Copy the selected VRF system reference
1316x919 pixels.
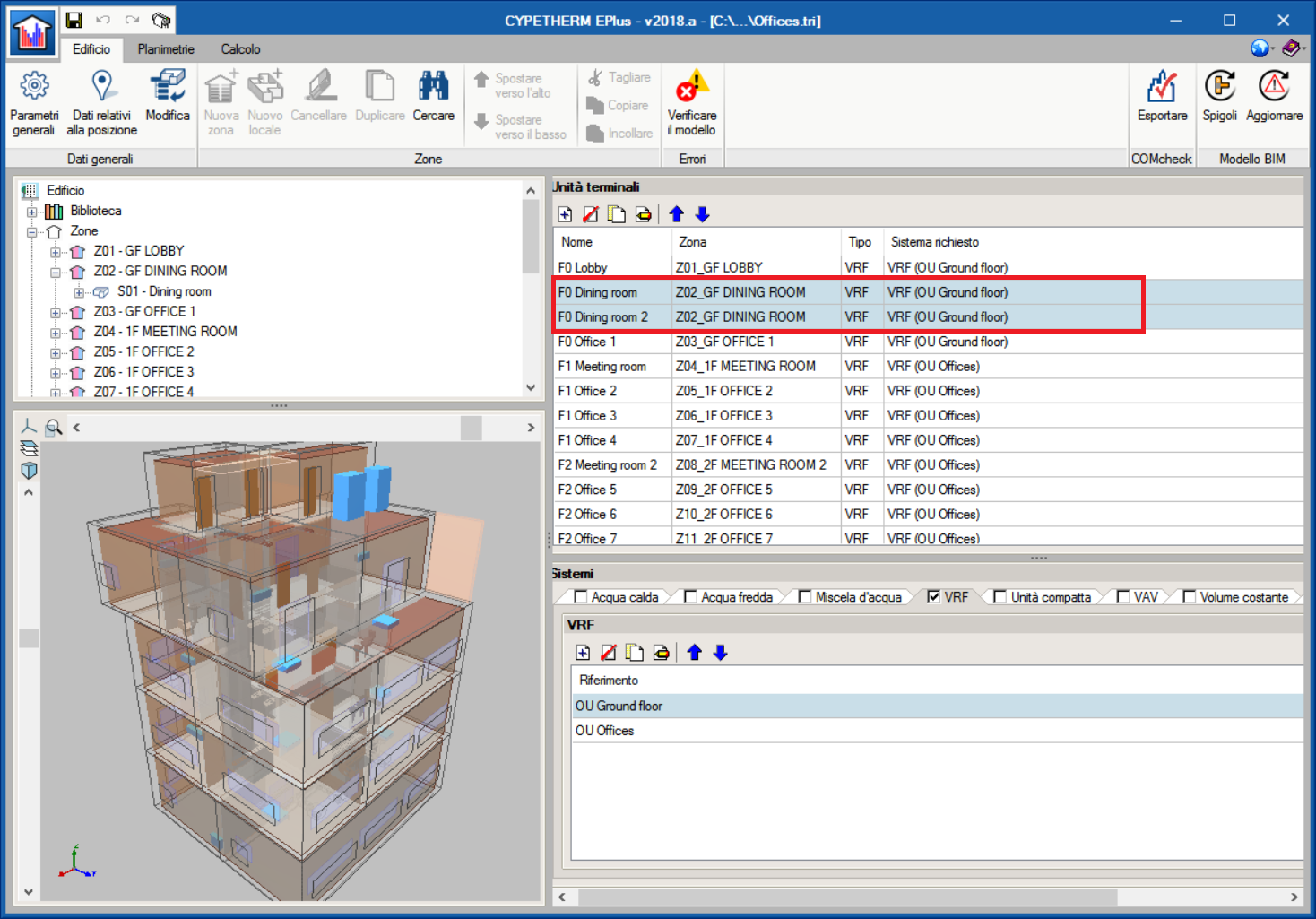point(635,653)
